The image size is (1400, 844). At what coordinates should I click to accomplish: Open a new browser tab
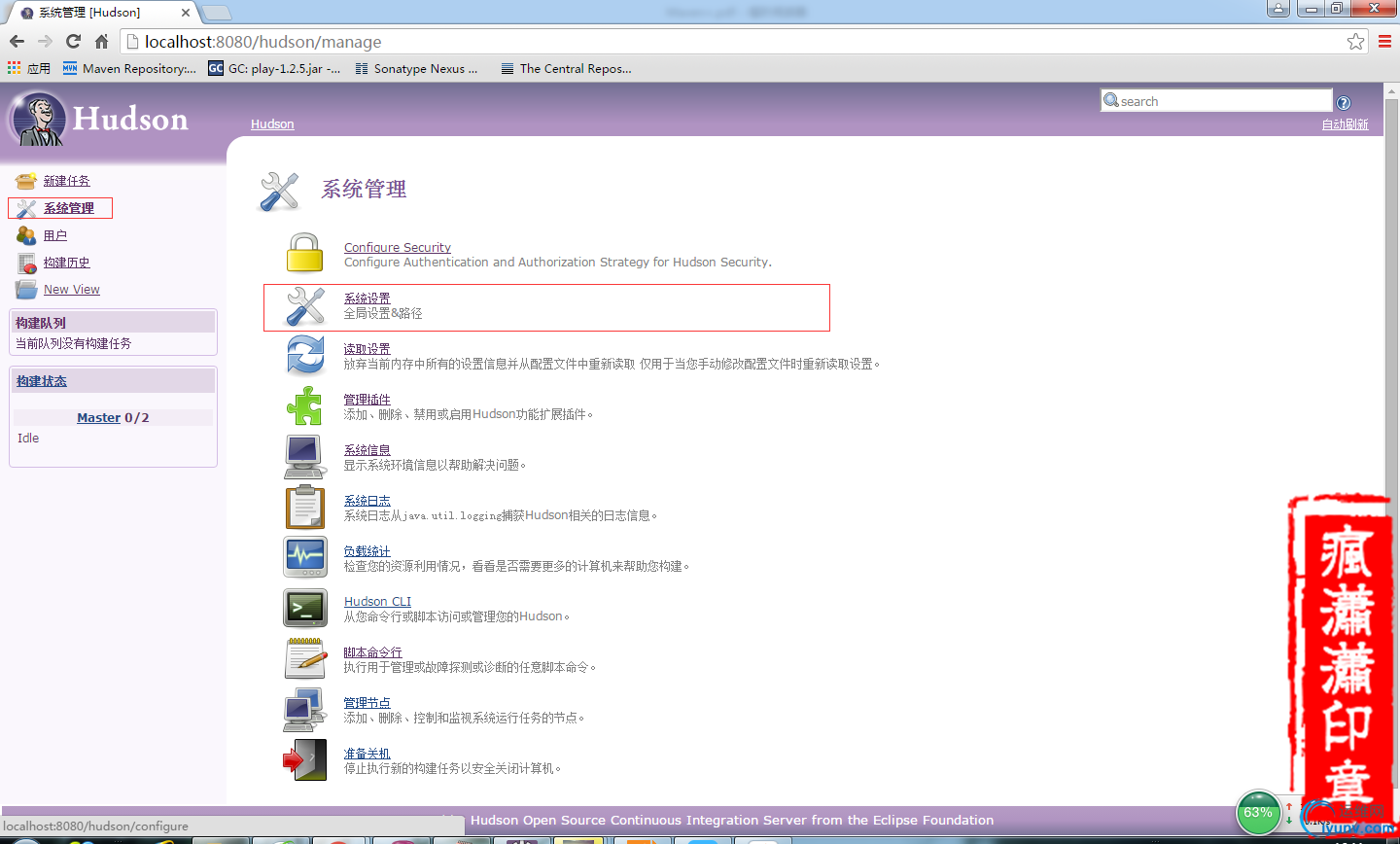point(216,13)
